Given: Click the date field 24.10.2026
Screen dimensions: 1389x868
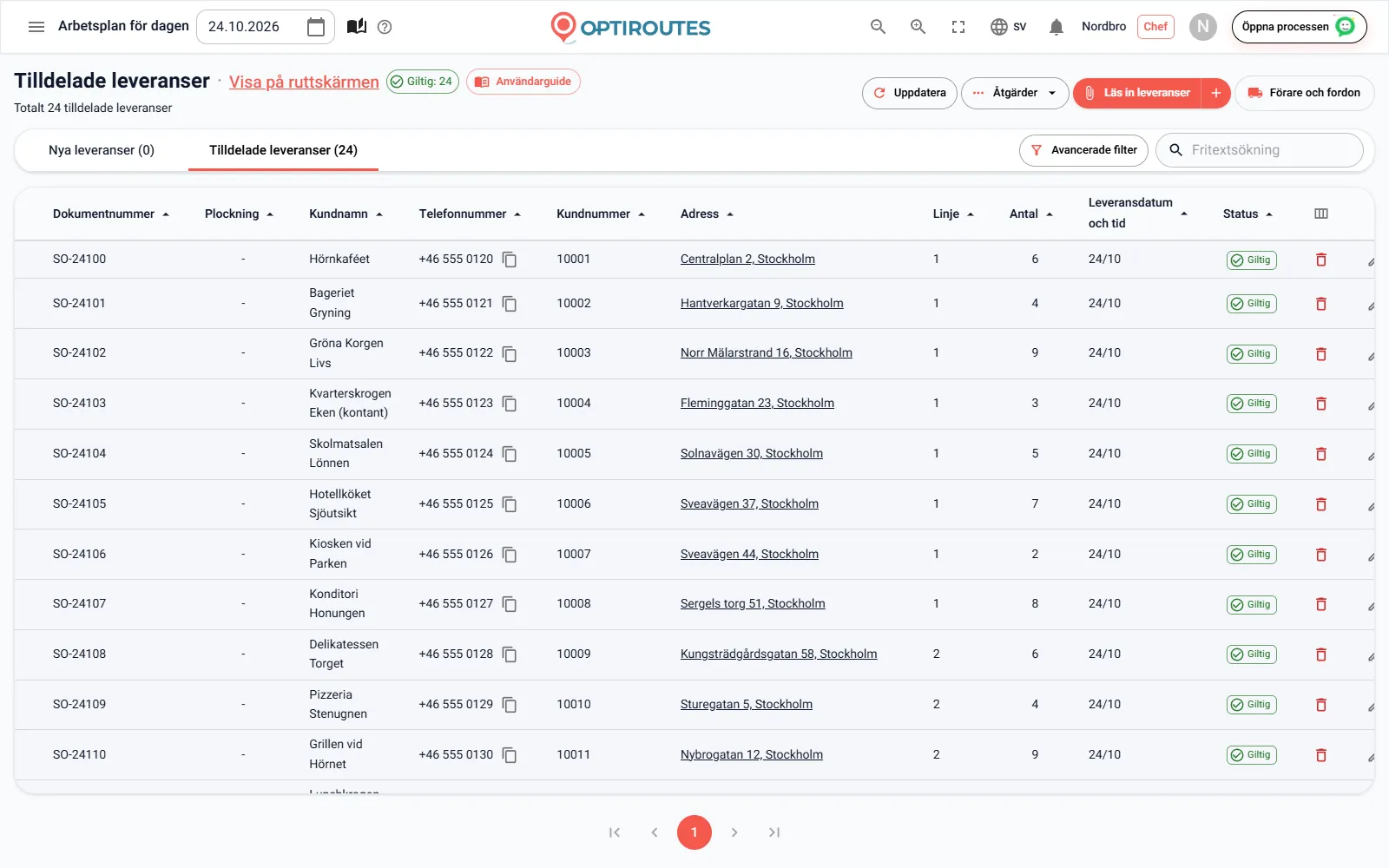Looking at the screenshot, I should click(x=267, y=27).
